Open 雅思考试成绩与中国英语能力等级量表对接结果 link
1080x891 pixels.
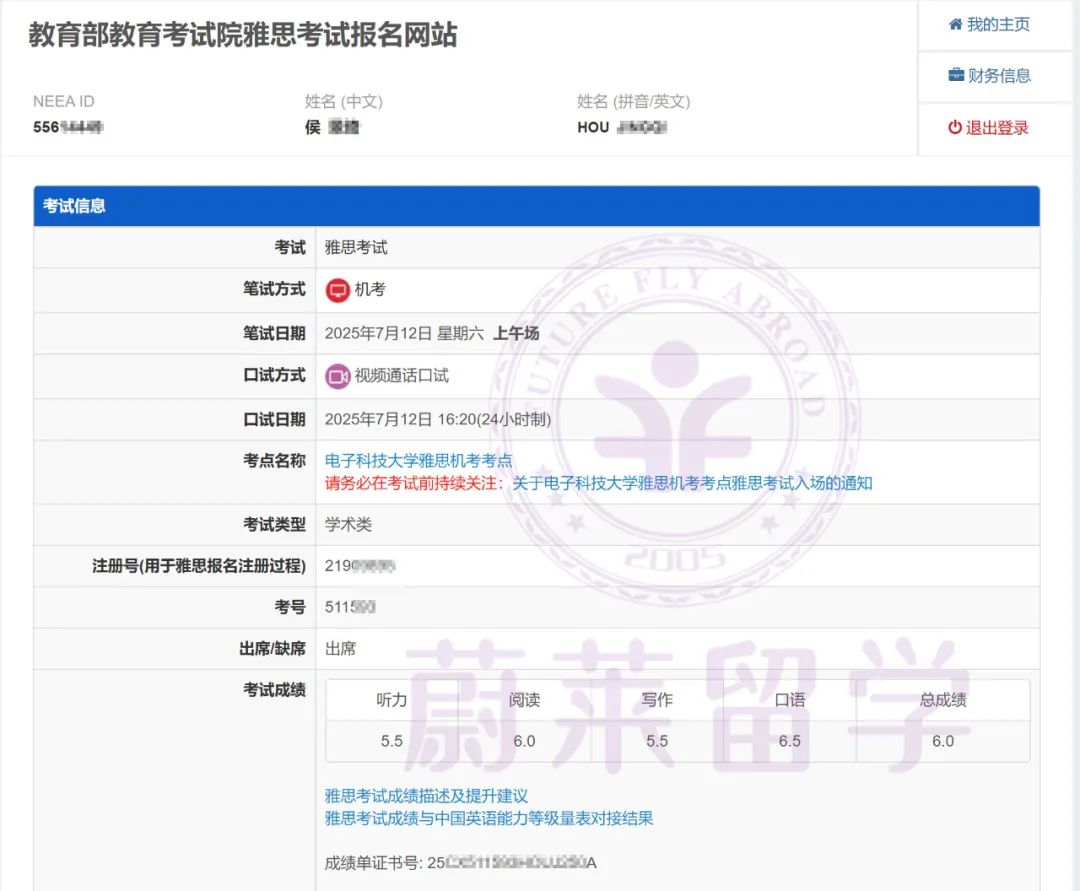pyautogui.click(x=489, y=819)
